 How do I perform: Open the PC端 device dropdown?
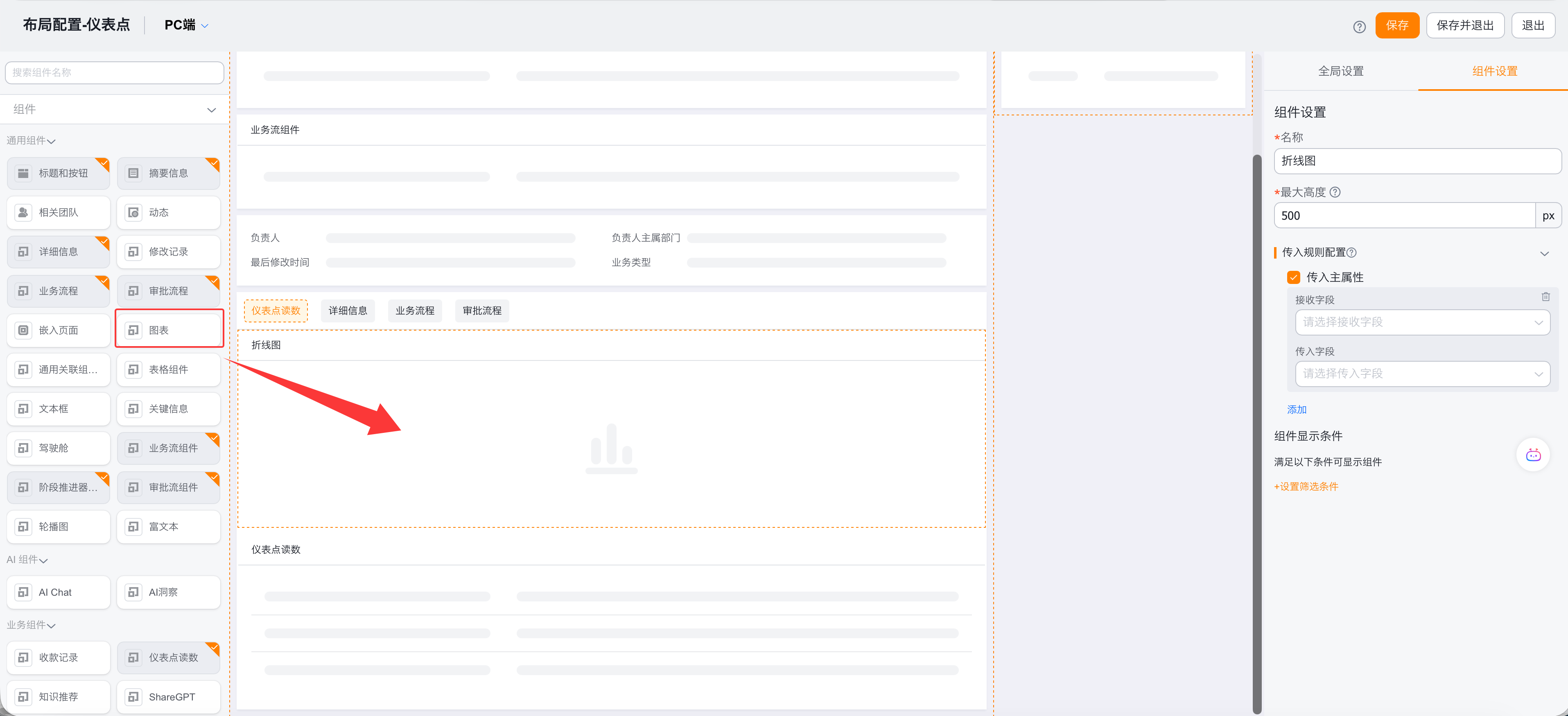186,25
